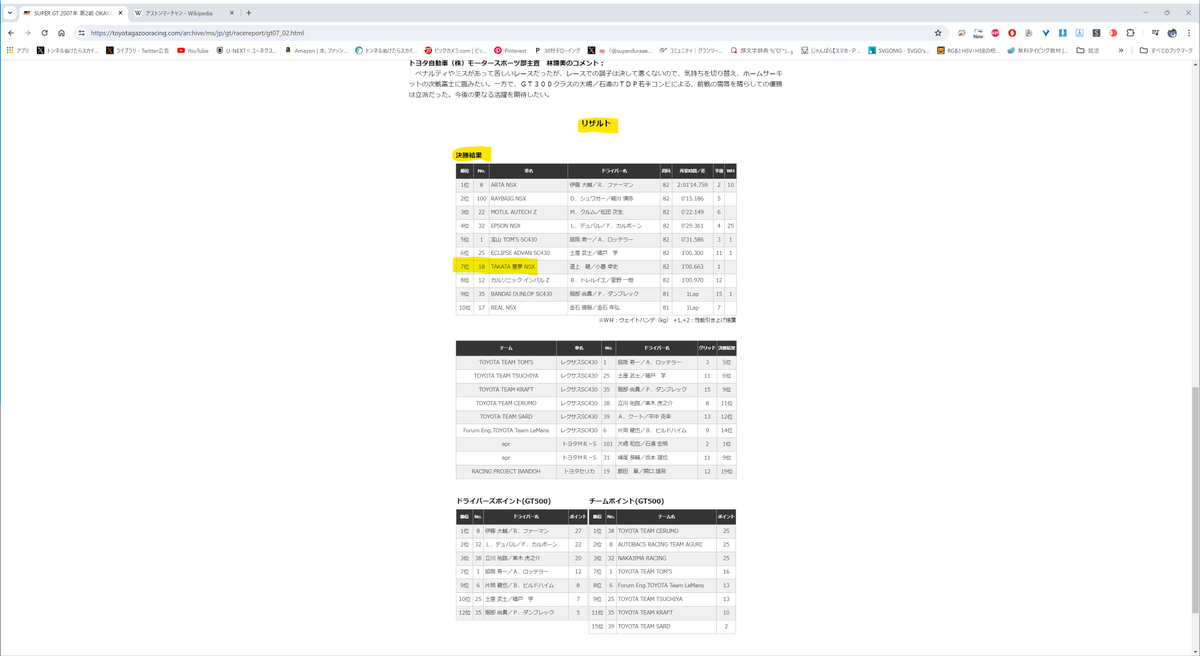Image resolution: width=1200 pixels, height=656 pixels.
Task: Open the Pinterest bookmark
Action: coord(510,50)
